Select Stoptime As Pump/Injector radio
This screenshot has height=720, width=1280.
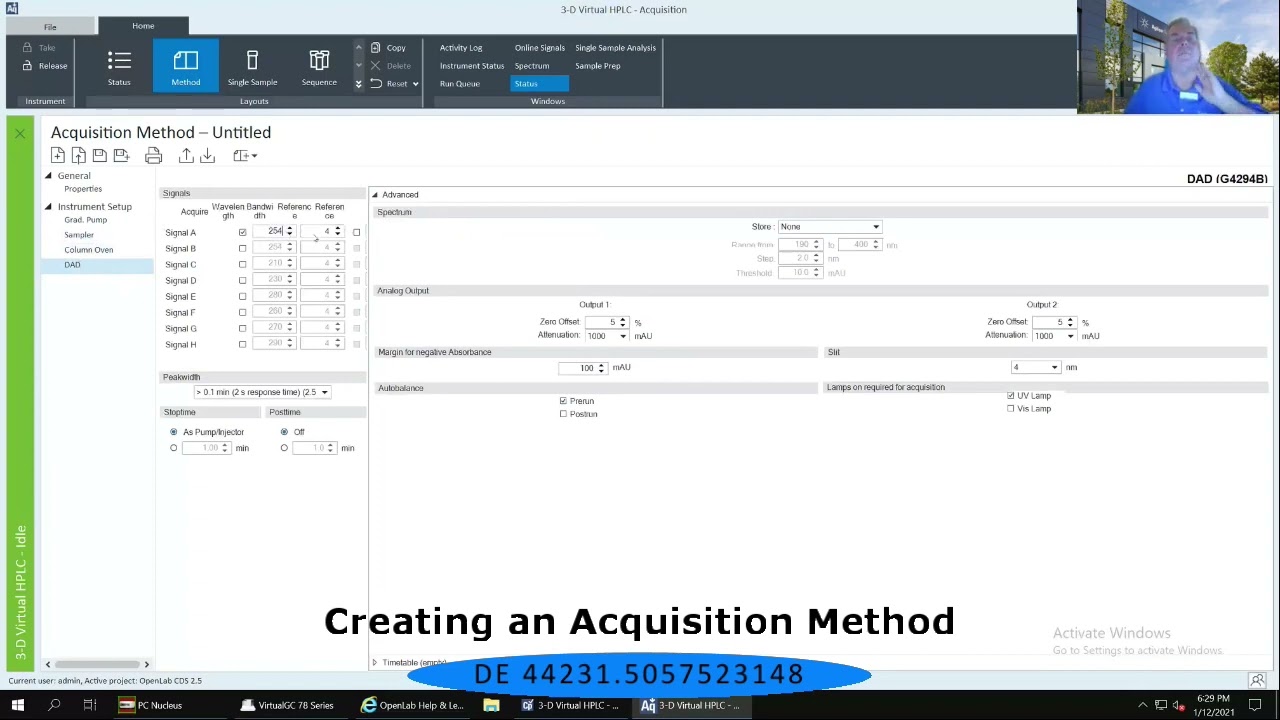173,432
